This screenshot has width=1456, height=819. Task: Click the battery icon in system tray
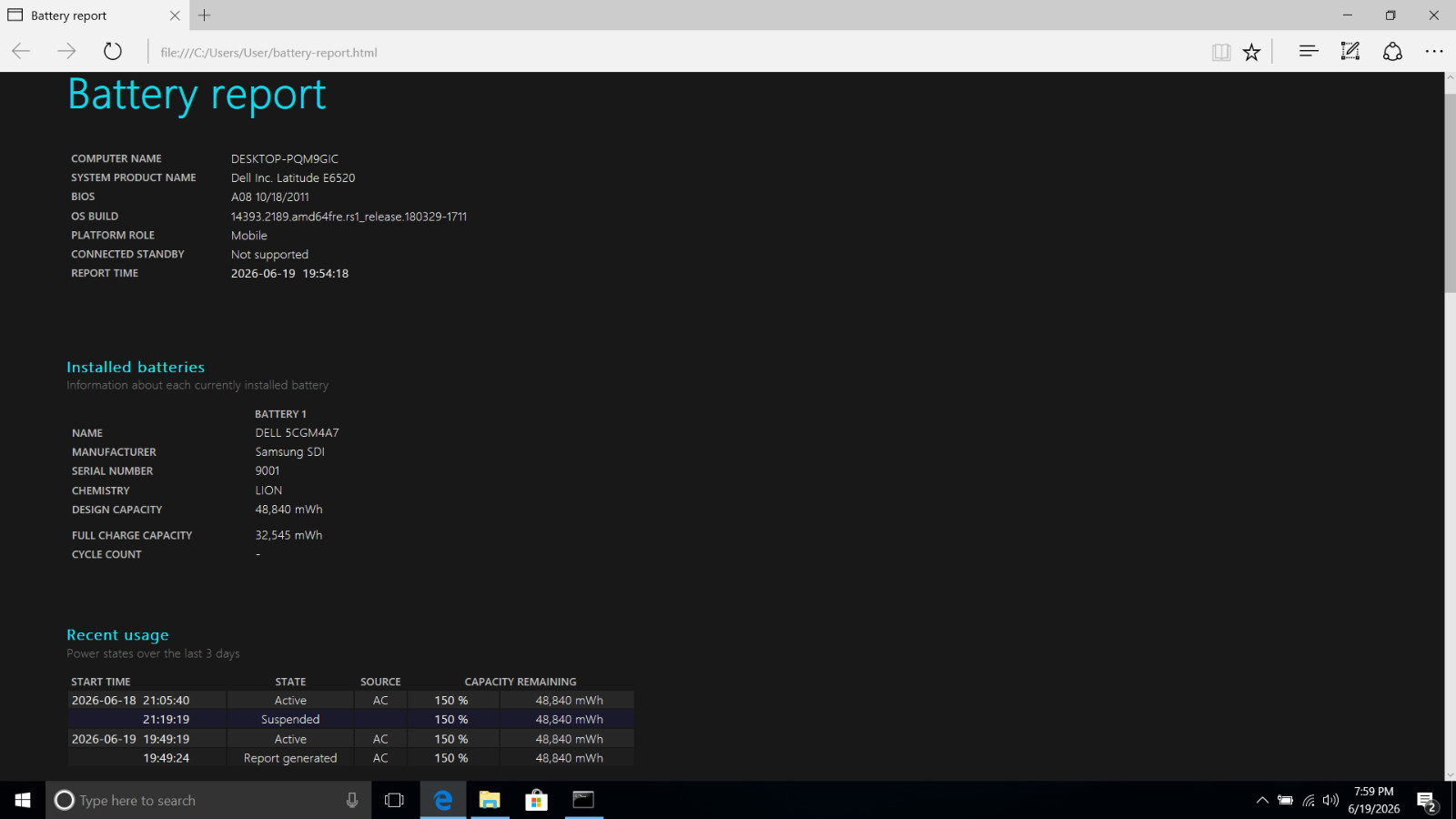tap(1285, 801)
